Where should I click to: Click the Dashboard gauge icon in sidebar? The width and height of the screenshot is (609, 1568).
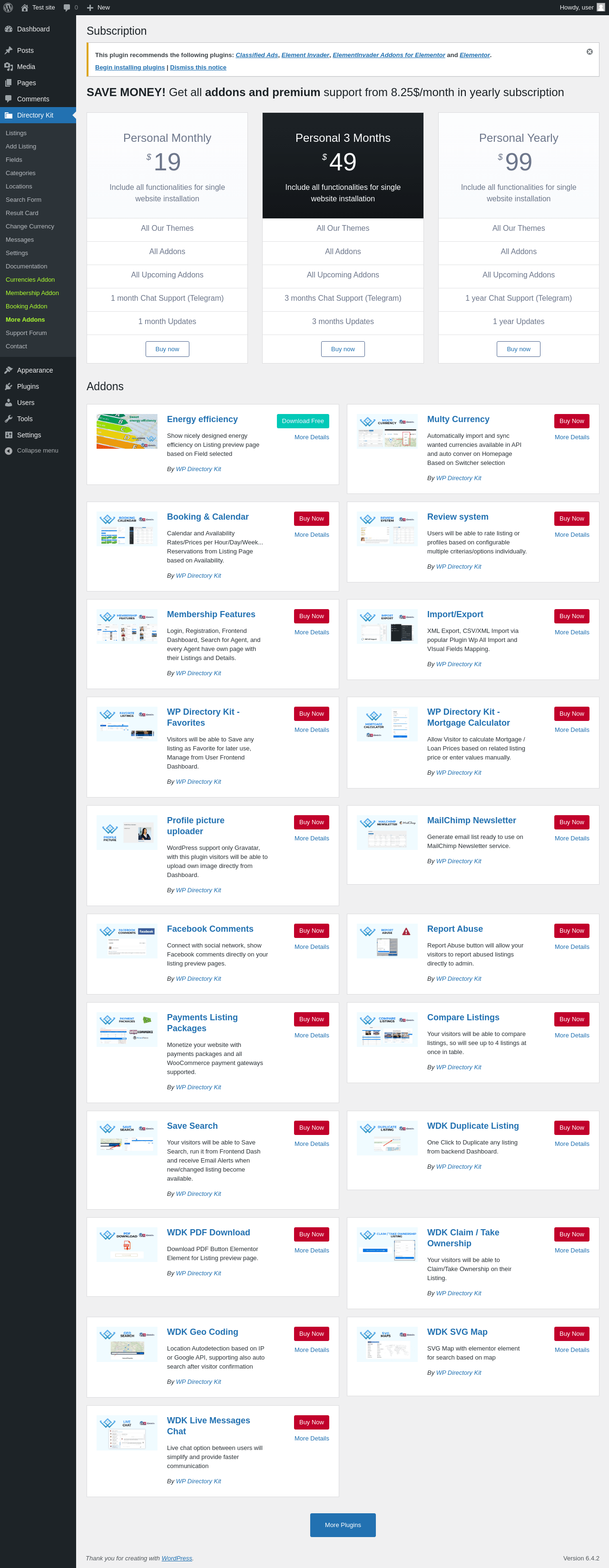[9, 29]
